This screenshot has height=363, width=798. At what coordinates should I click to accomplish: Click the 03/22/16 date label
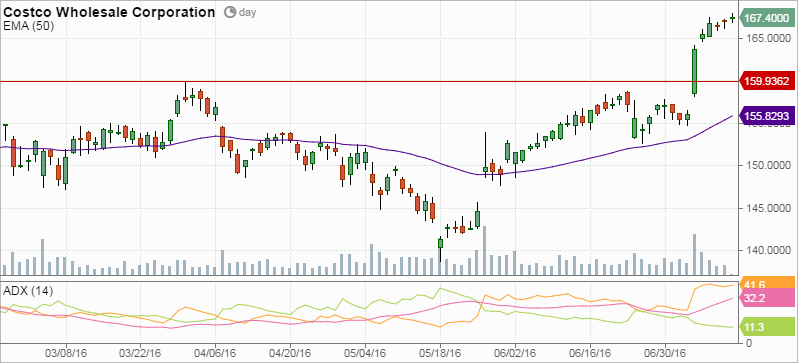[x=140, y=352]
